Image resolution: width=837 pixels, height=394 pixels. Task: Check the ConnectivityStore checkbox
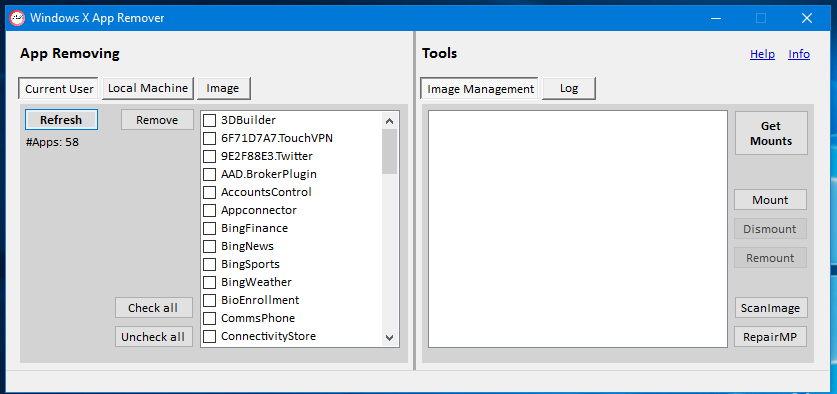[x=210, y=336]
